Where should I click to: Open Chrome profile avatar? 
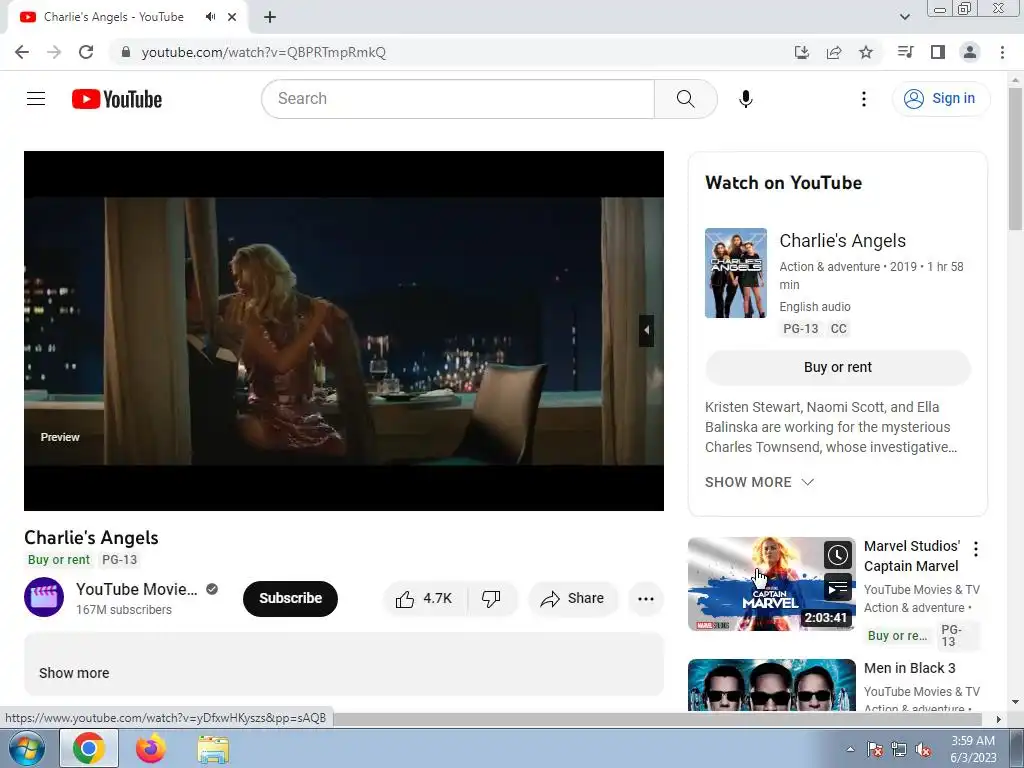(970, 52)
